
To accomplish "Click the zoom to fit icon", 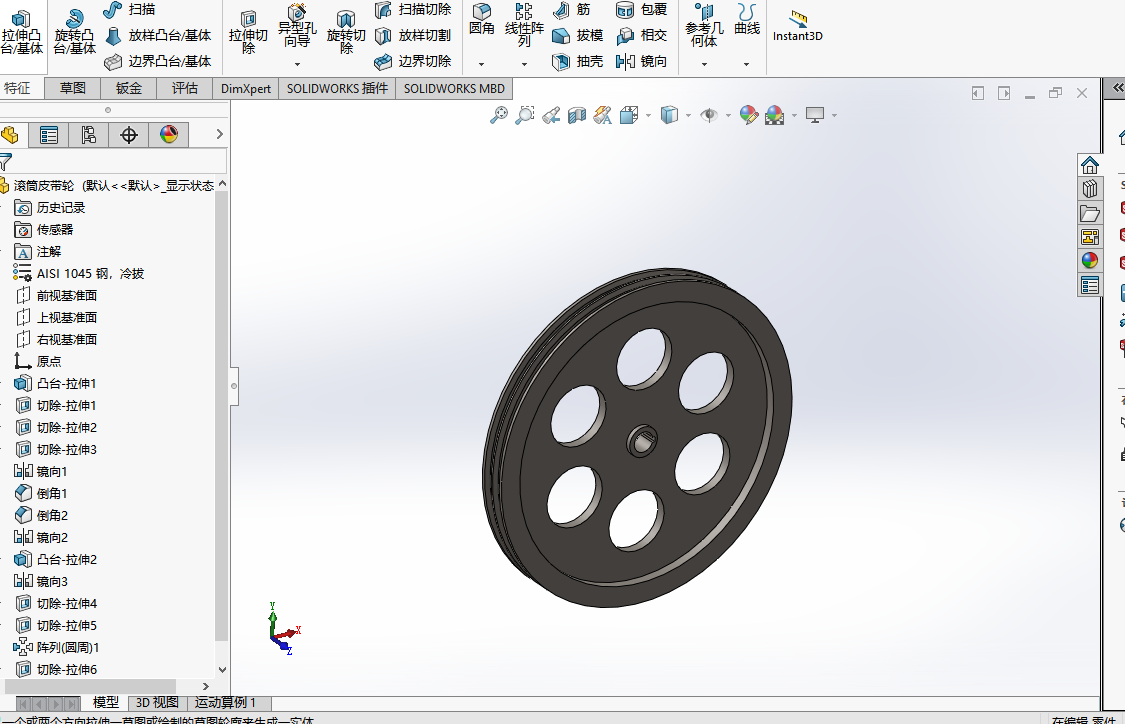I will tap(499, 115).
